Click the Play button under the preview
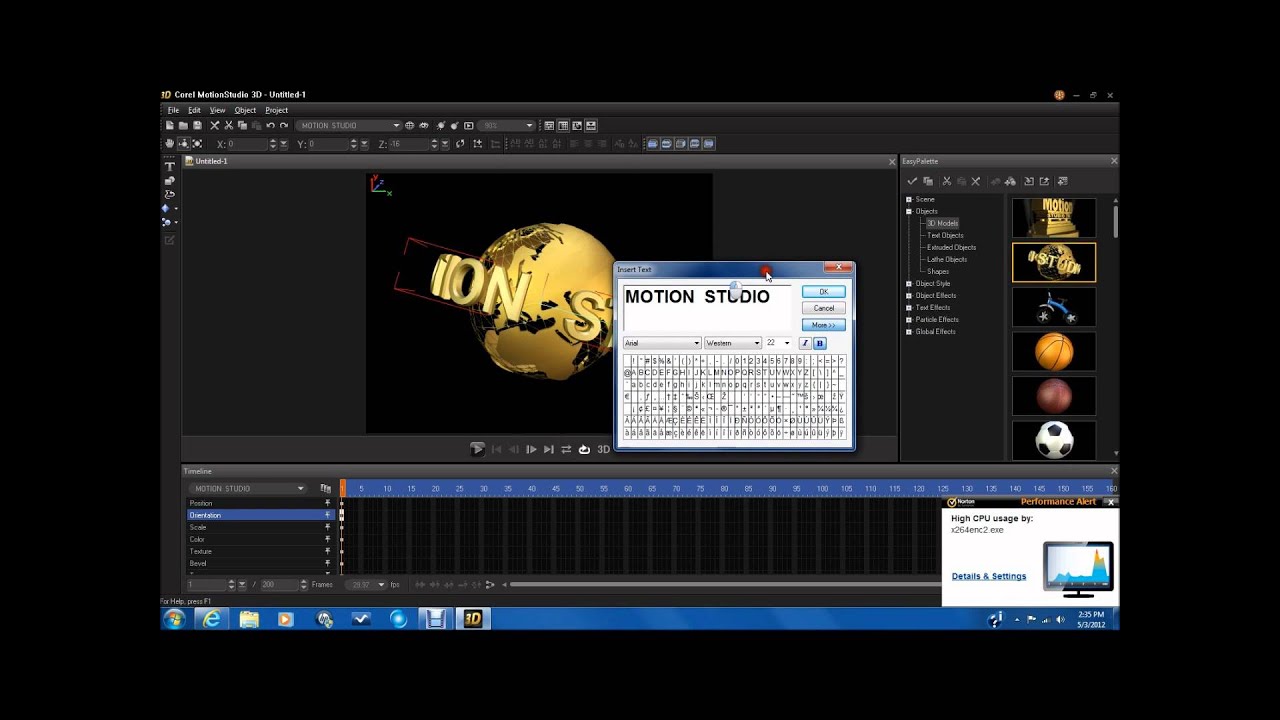The image size is (1280, 720). pos(478,449)
